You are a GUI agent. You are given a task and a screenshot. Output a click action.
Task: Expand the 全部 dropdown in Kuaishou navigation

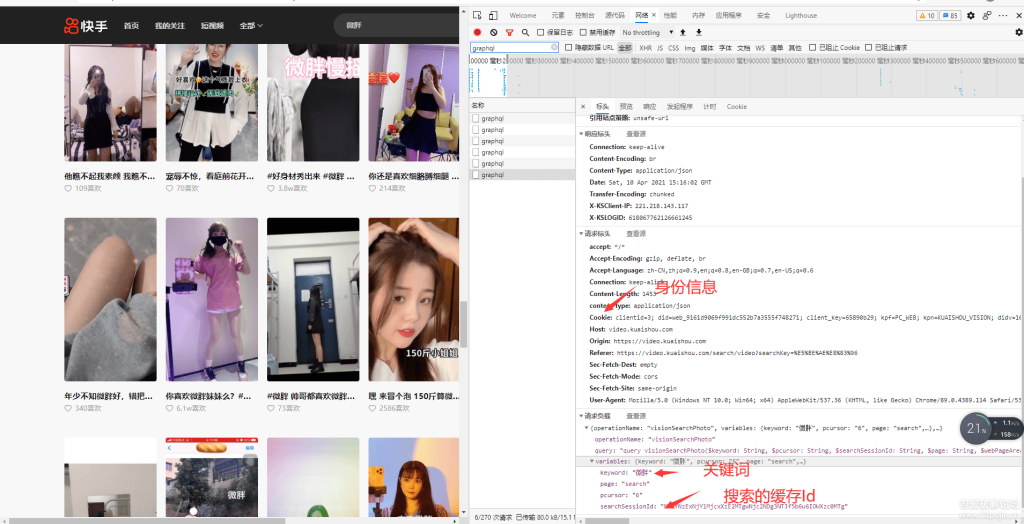click(x=251, y=25)
